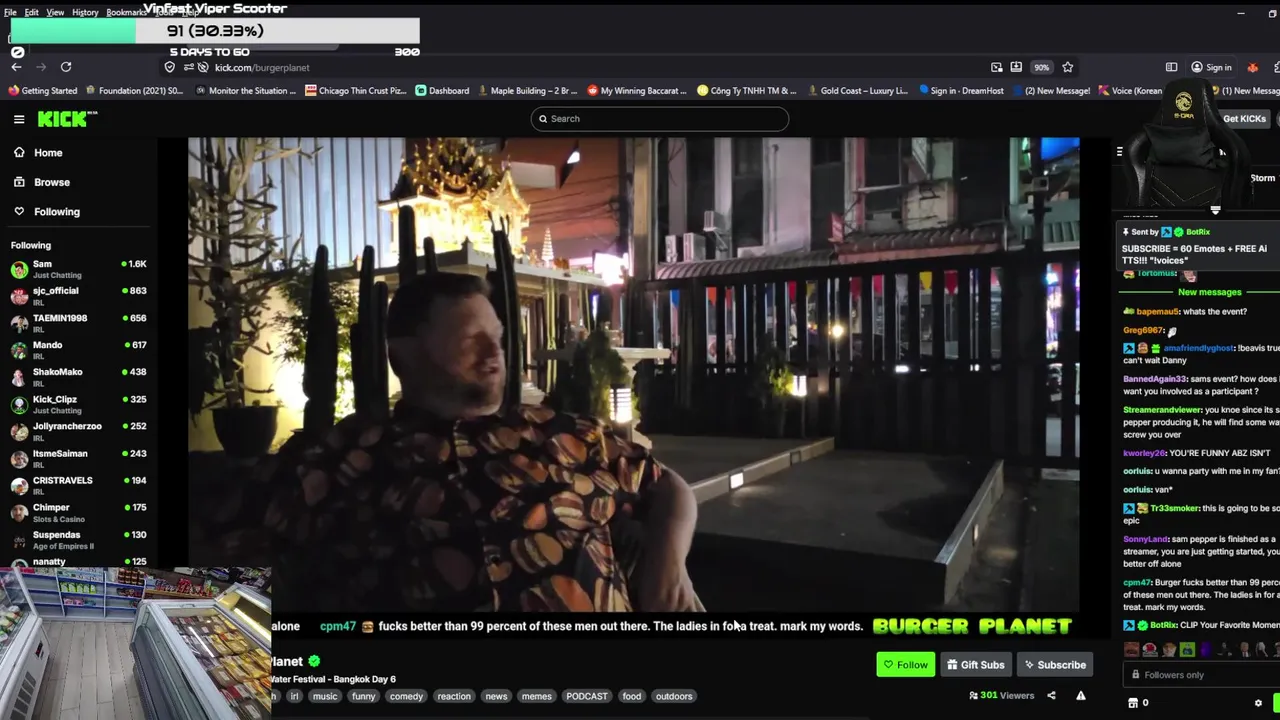Click the kick.com/burgerplanet address bar
The image size is (1280, 720).
point(580,67)
